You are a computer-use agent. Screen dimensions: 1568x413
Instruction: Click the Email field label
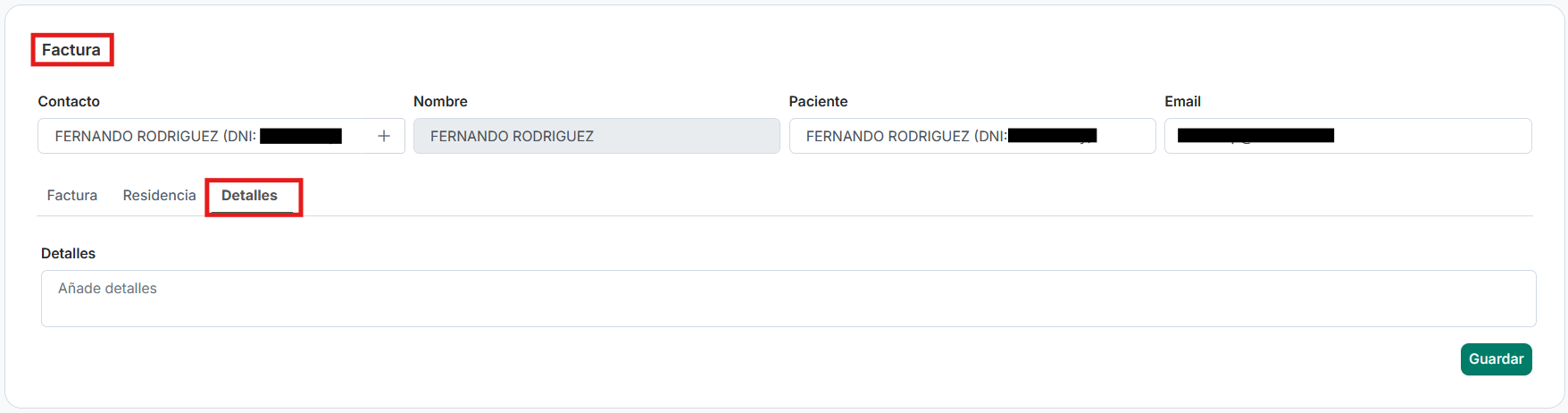(x=1182, y=102)
